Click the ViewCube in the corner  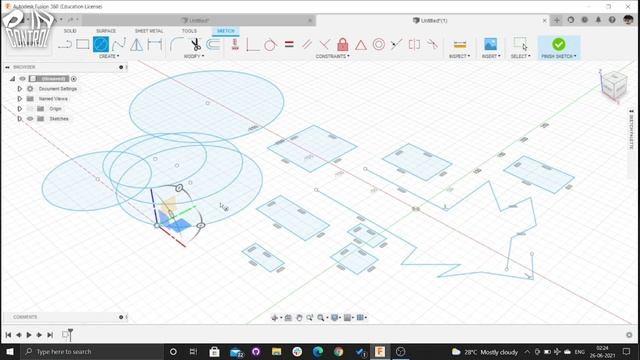pyautogui.click(x=614, y=86)
